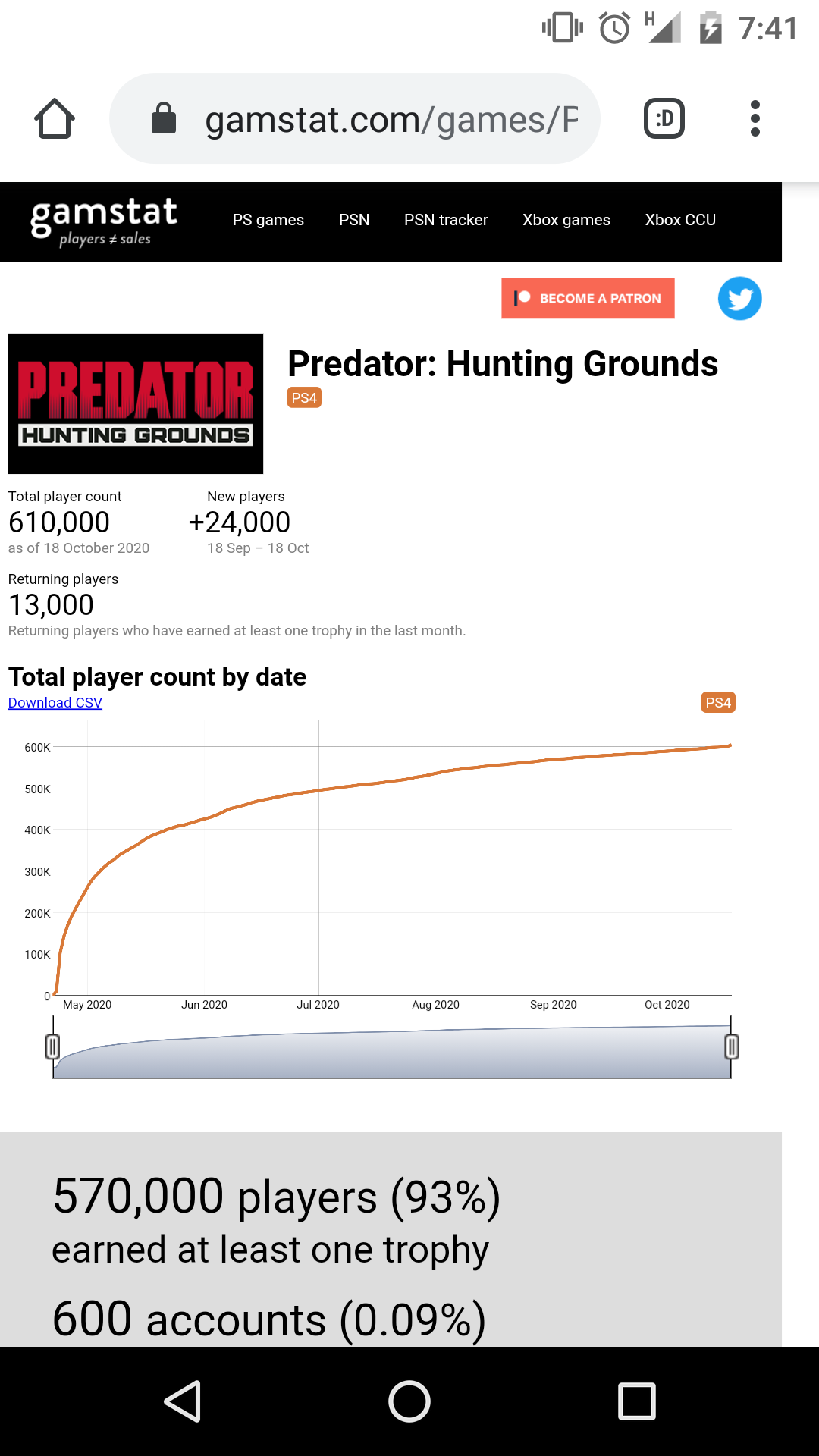Click the right range slider handle
Screen dimensions: 819x1456
(x=731, y=1047)
